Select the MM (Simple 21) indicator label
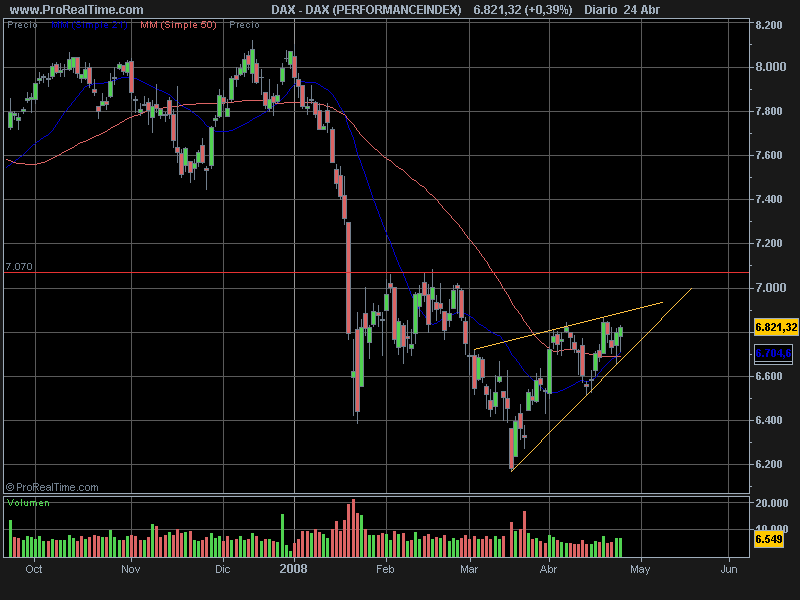This screenshot has width=800, height=600. (89, 24)
